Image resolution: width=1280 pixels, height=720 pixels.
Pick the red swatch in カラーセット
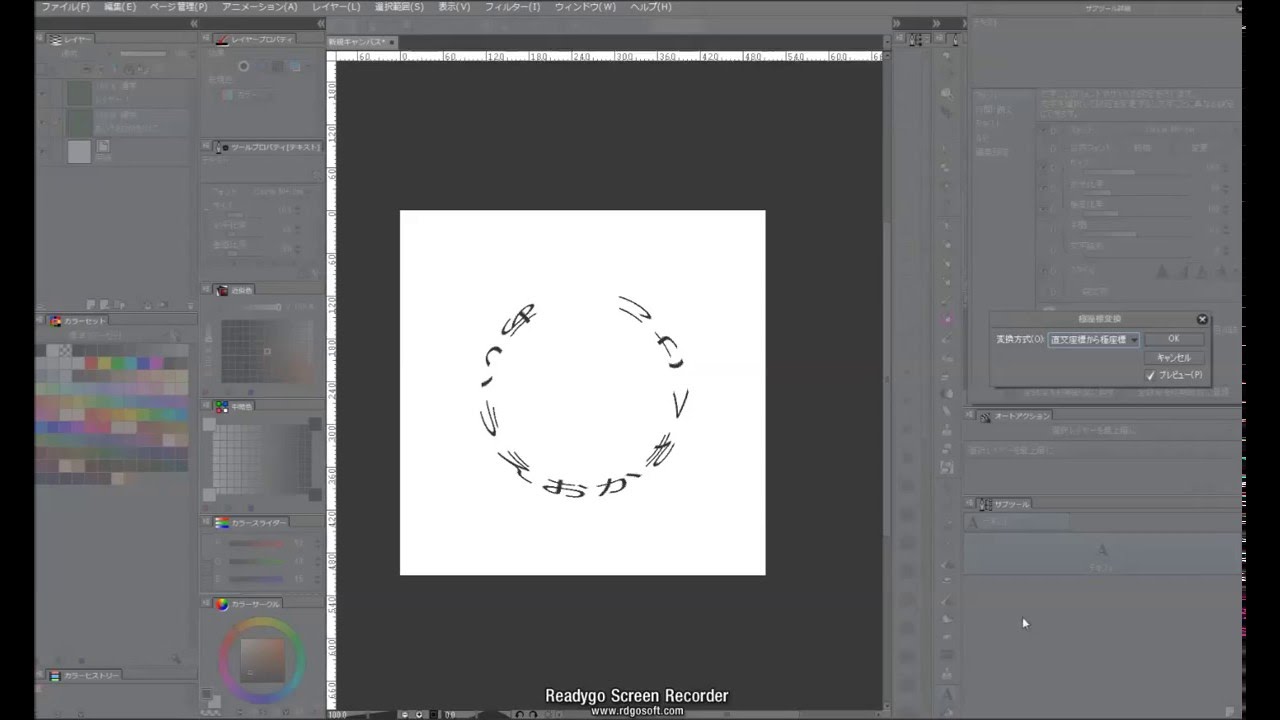92,365
